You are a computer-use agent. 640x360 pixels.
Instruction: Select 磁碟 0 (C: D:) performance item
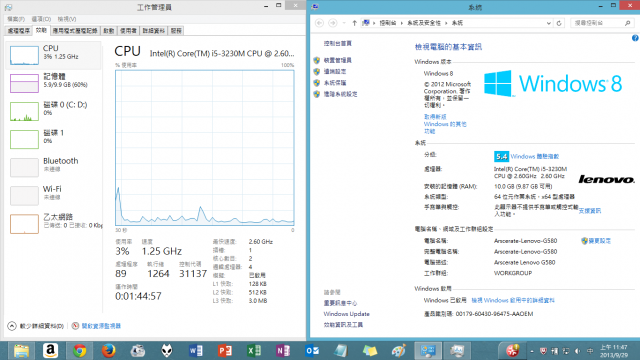(x=54, y=111)
